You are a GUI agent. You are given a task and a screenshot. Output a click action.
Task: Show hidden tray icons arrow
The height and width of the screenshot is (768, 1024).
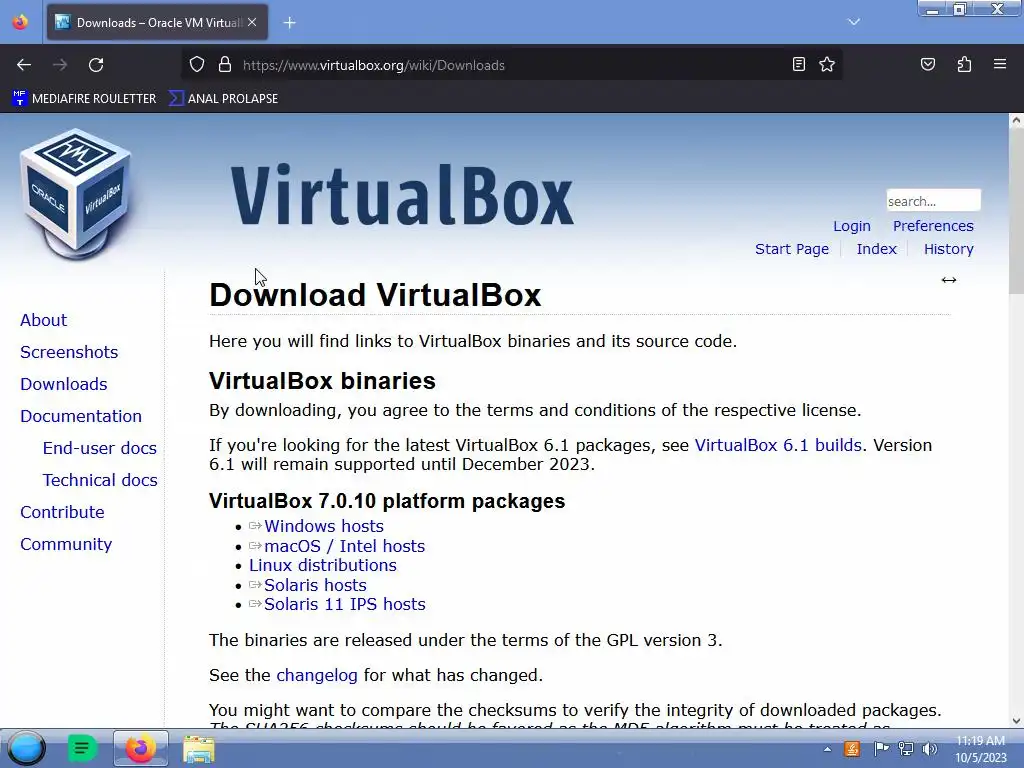point(827,749)
